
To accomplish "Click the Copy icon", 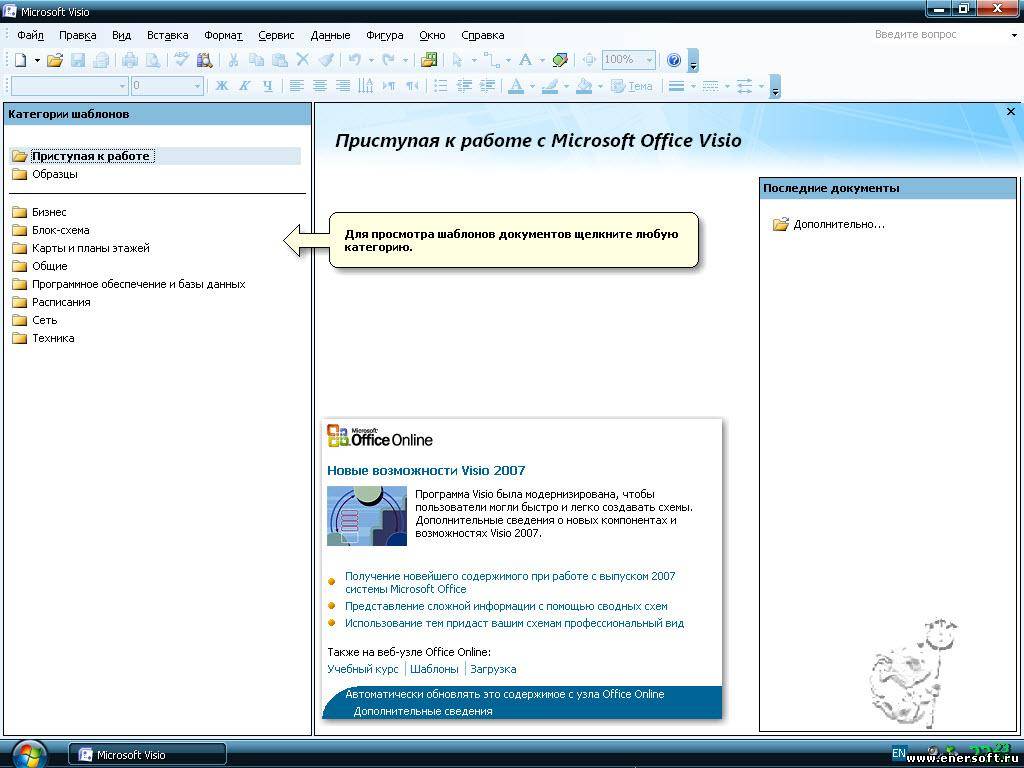I will (x=257, y=60).
